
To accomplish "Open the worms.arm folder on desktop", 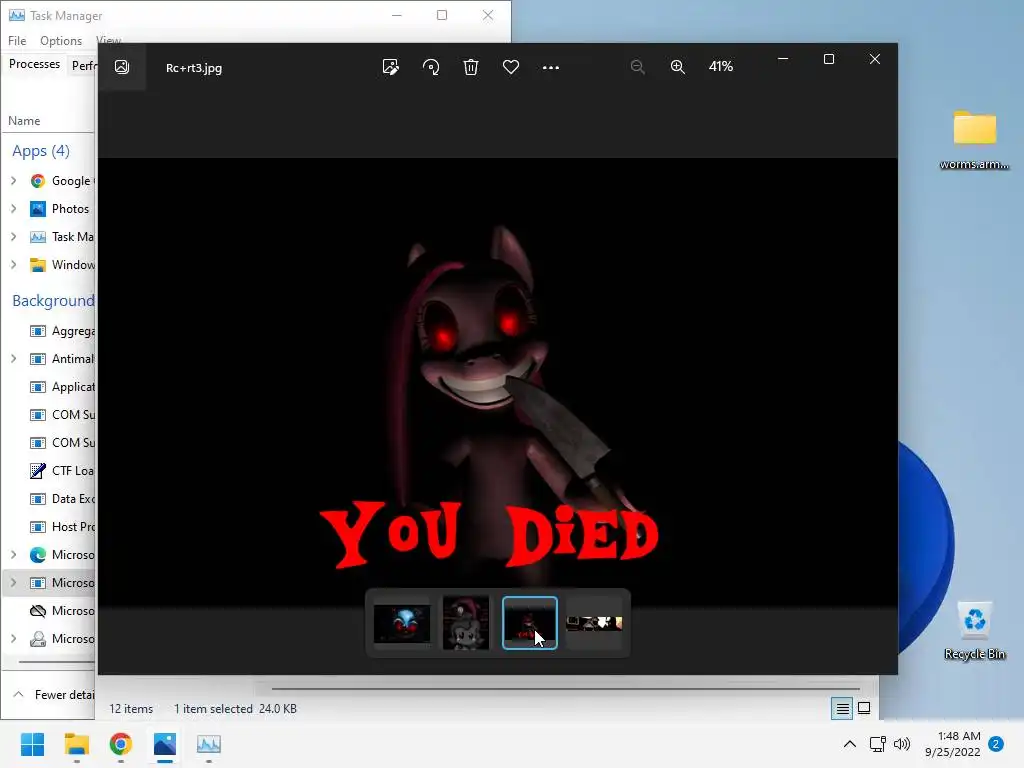I will coord(974,139).
